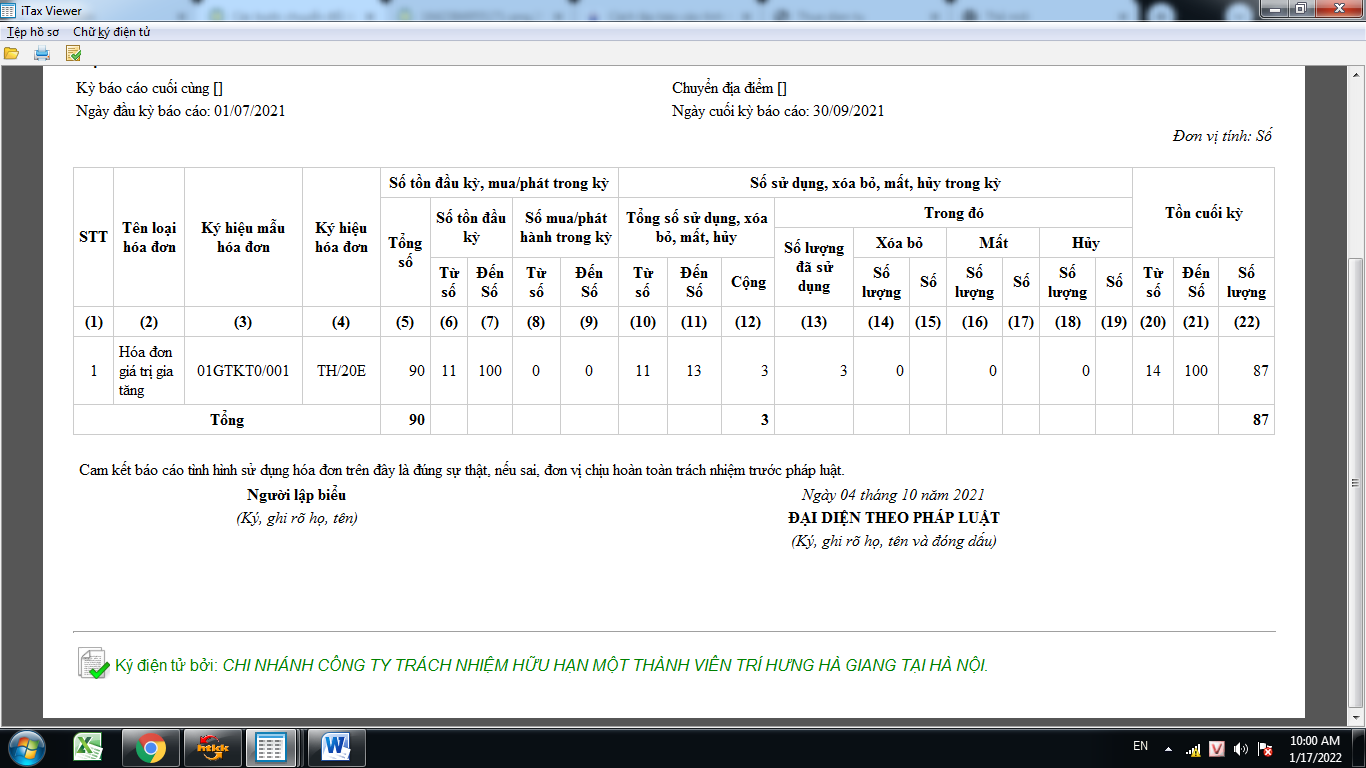Click the verify digital signature toolbar icon
Image resolution: width=1366 pixels, height=768 pixels.
pos(73,53)
